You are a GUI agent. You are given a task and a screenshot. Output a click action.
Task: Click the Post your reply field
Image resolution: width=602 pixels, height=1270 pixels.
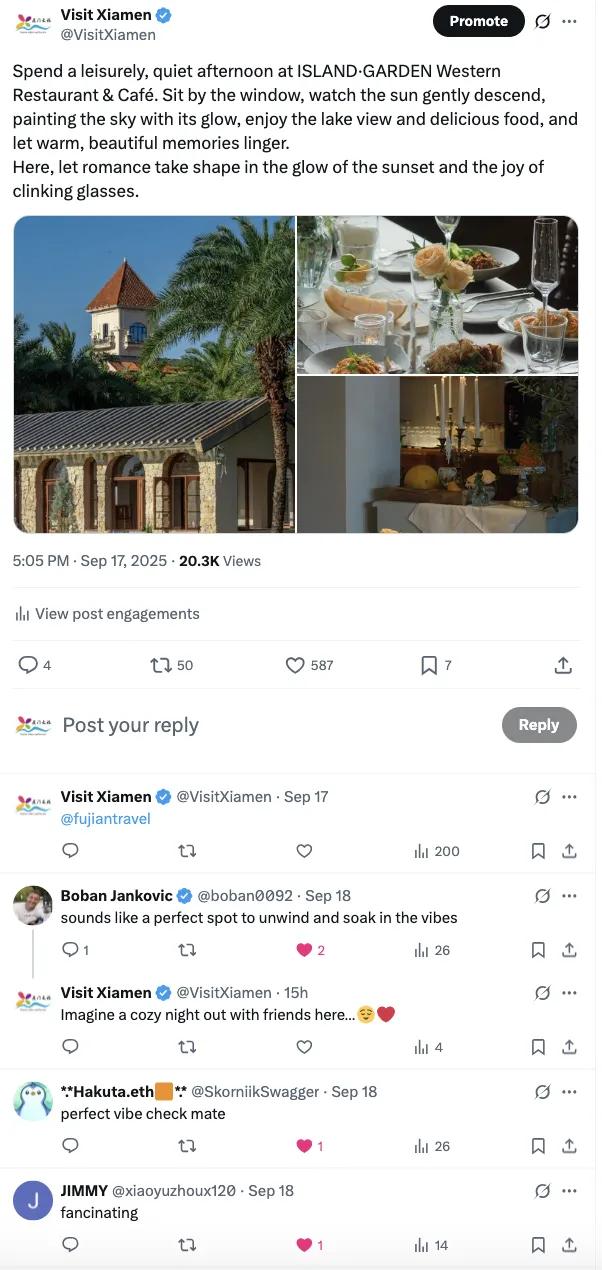(x=250, y=725)
